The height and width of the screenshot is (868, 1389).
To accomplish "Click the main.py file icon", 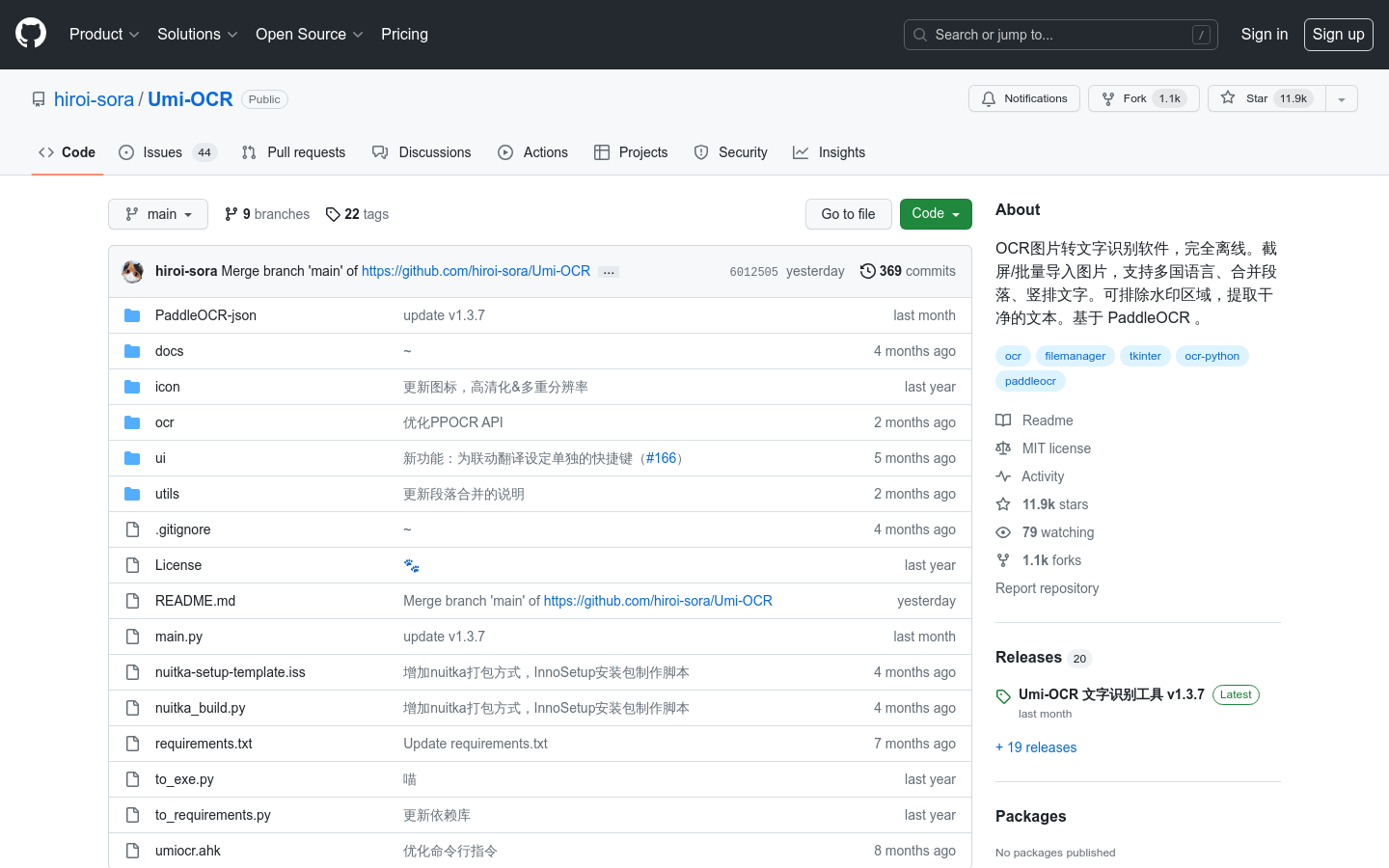I will (x=132, y=637).
